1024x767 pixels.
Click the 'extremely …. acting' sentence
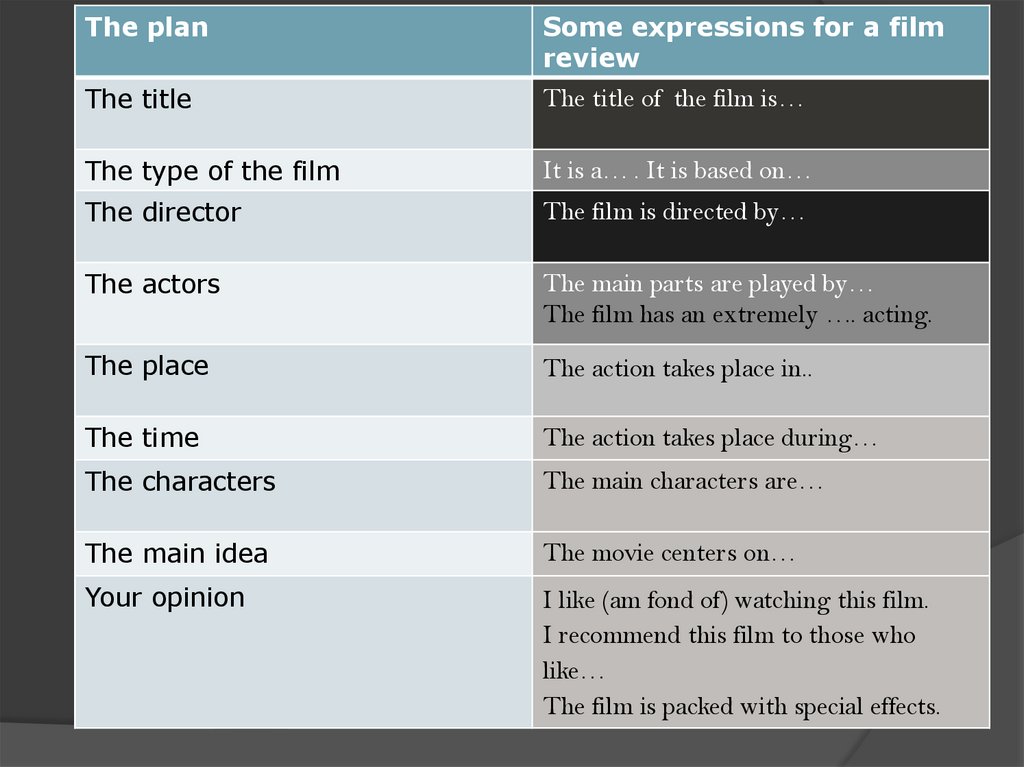pos(737,315)
